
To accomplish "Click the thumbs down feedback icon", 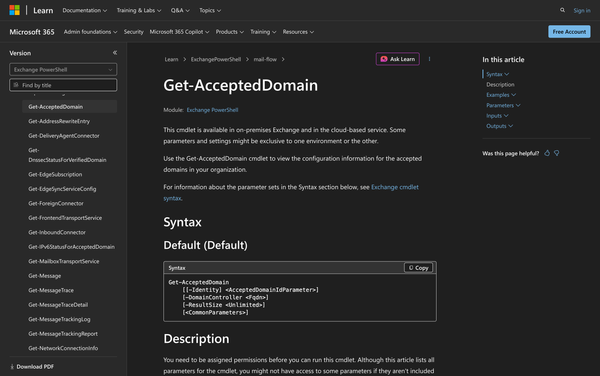I will (x=557, y=153).
